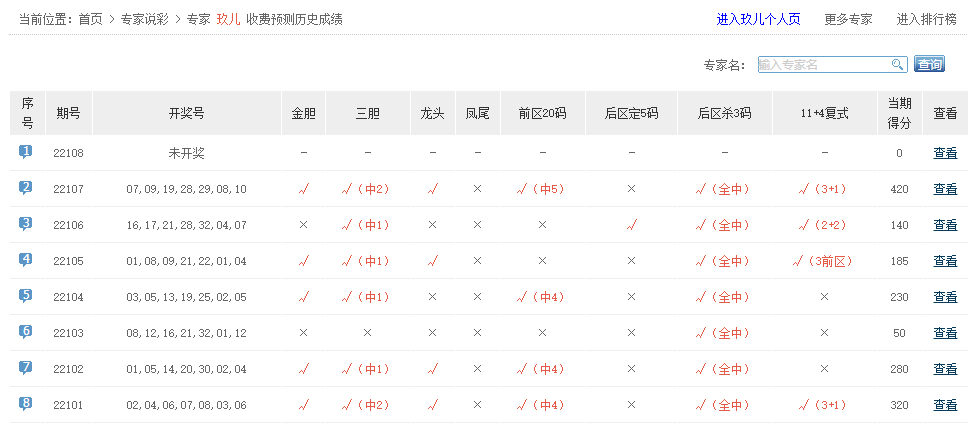Click the number 1 rank badge
968x425 pixels.
pos(26,152)
